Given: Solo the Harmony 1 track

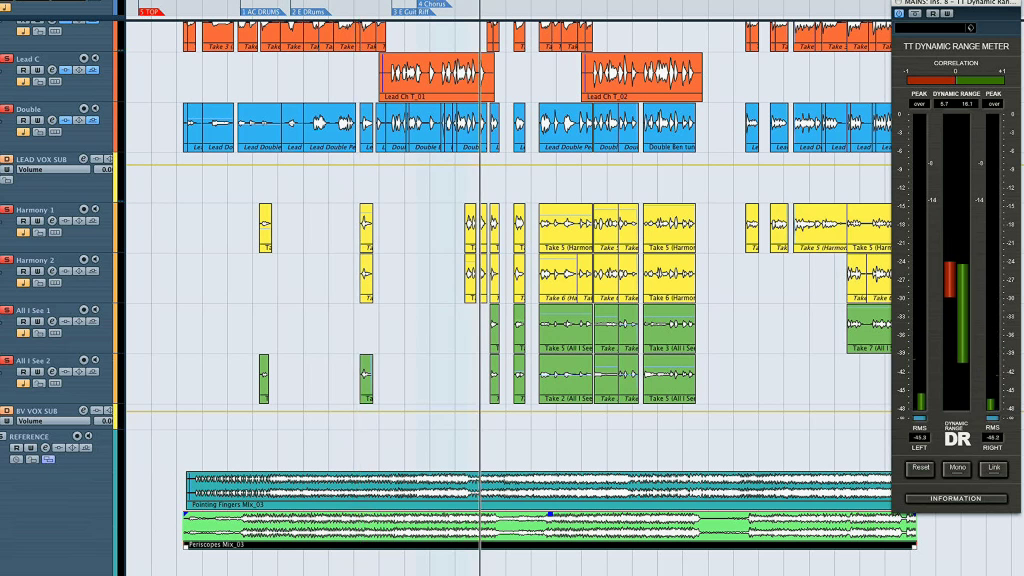Looking at the screenshot, I should (7, 209).
